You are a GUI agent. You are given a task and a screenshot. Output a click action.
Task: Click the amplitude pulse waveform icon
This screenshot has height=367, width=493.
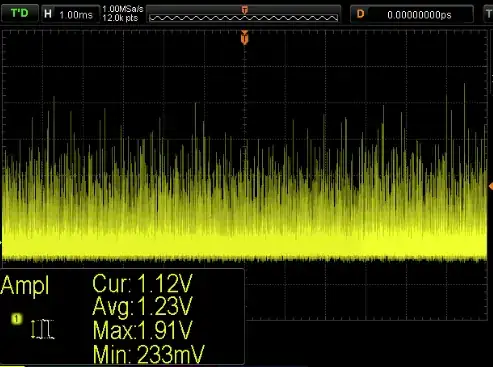[x=43, y=329]
